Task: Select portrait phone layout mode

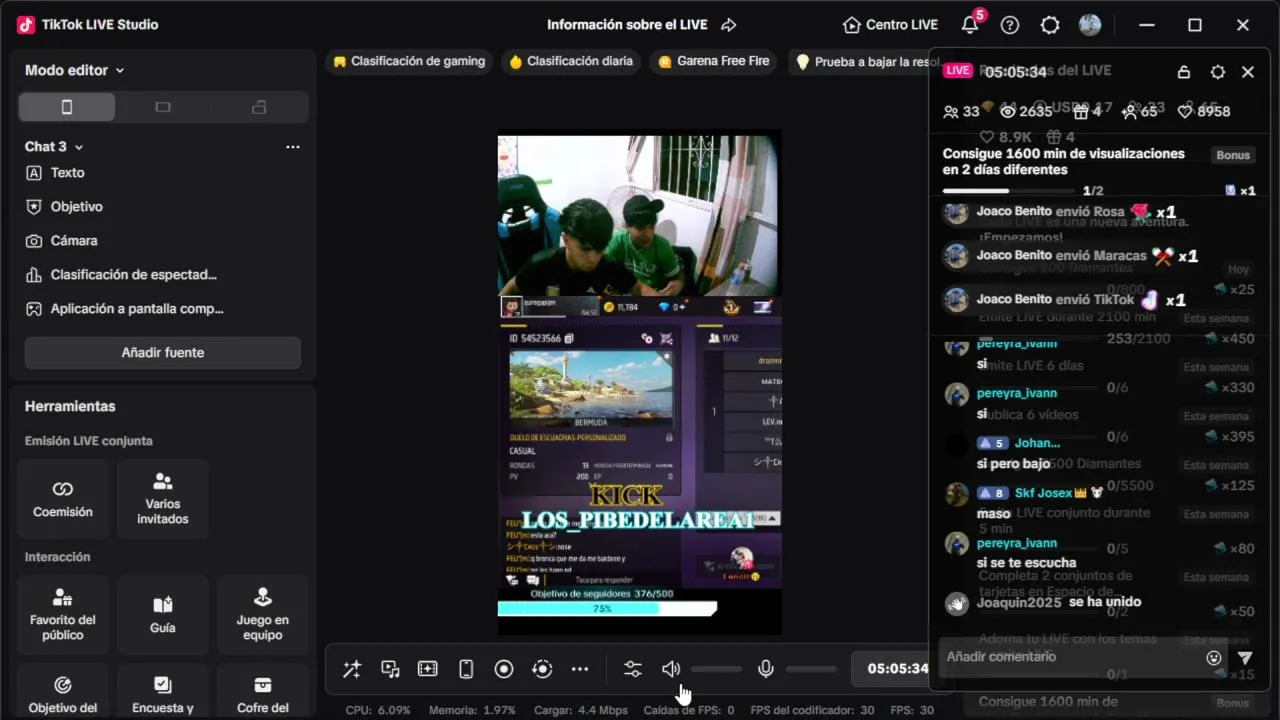Action: (67, 107)
